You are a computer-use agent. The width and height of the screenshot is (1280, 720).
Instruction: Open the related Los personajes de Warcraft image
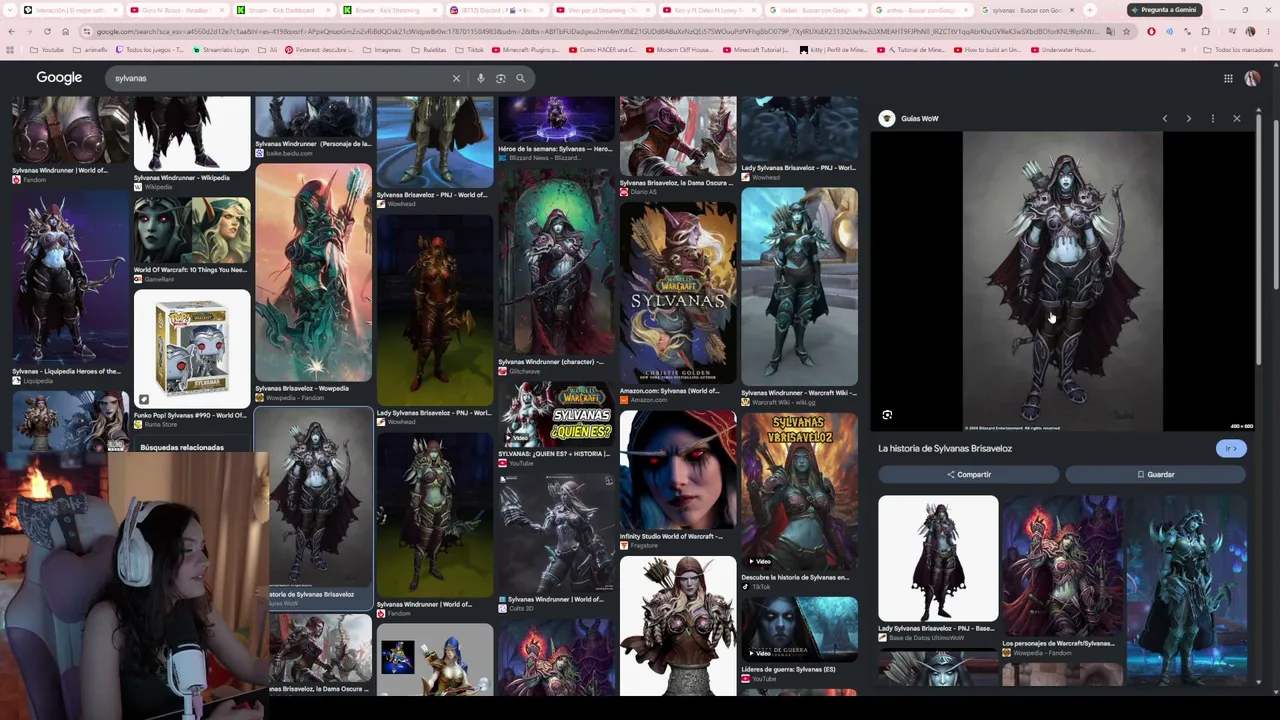(1062, 566)
